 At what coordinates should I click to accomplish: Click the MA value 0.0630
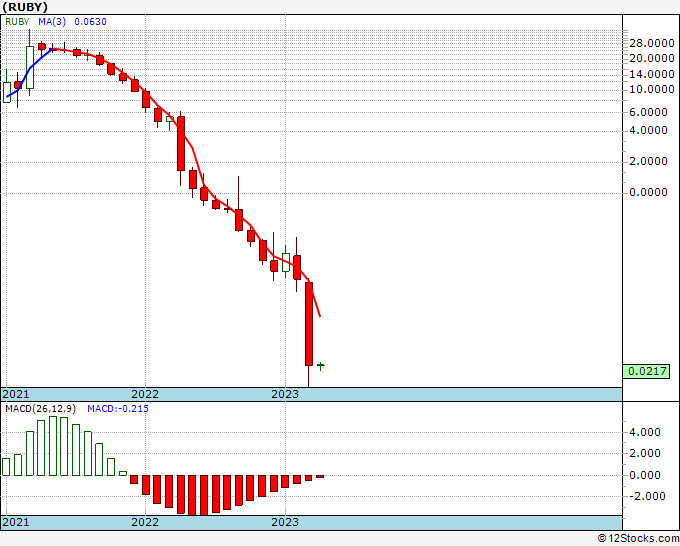(90, 22)
